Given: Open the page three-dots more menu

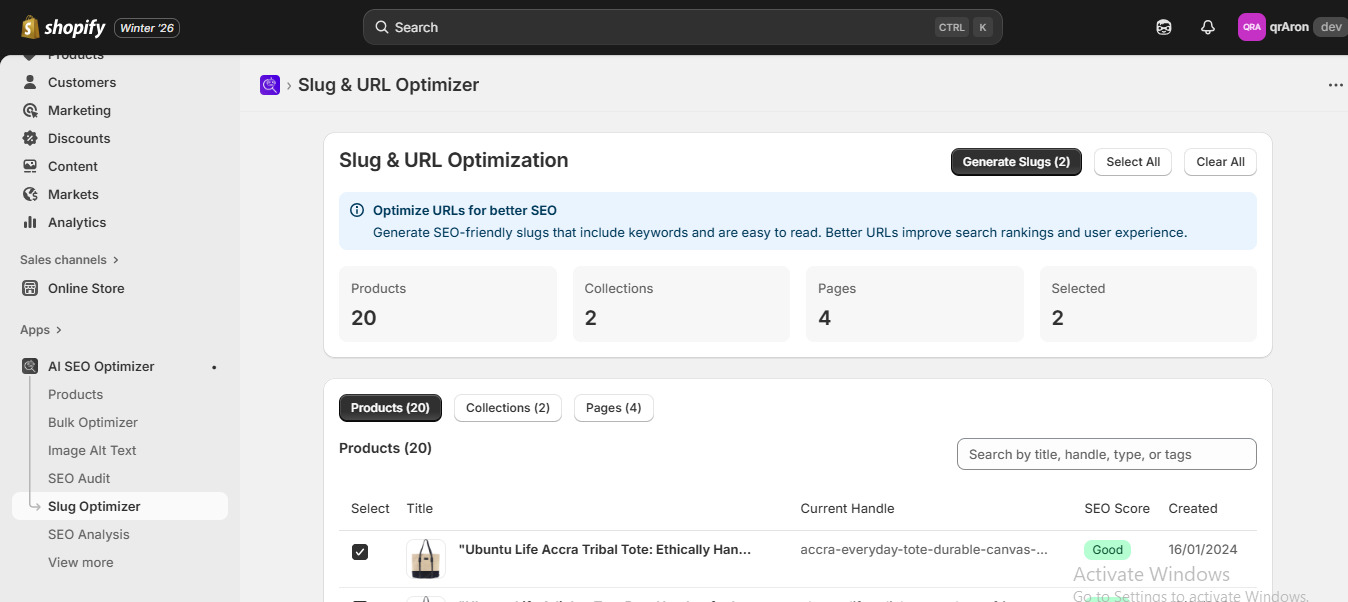Looking at the screenshot, I should click(1335, 85).
